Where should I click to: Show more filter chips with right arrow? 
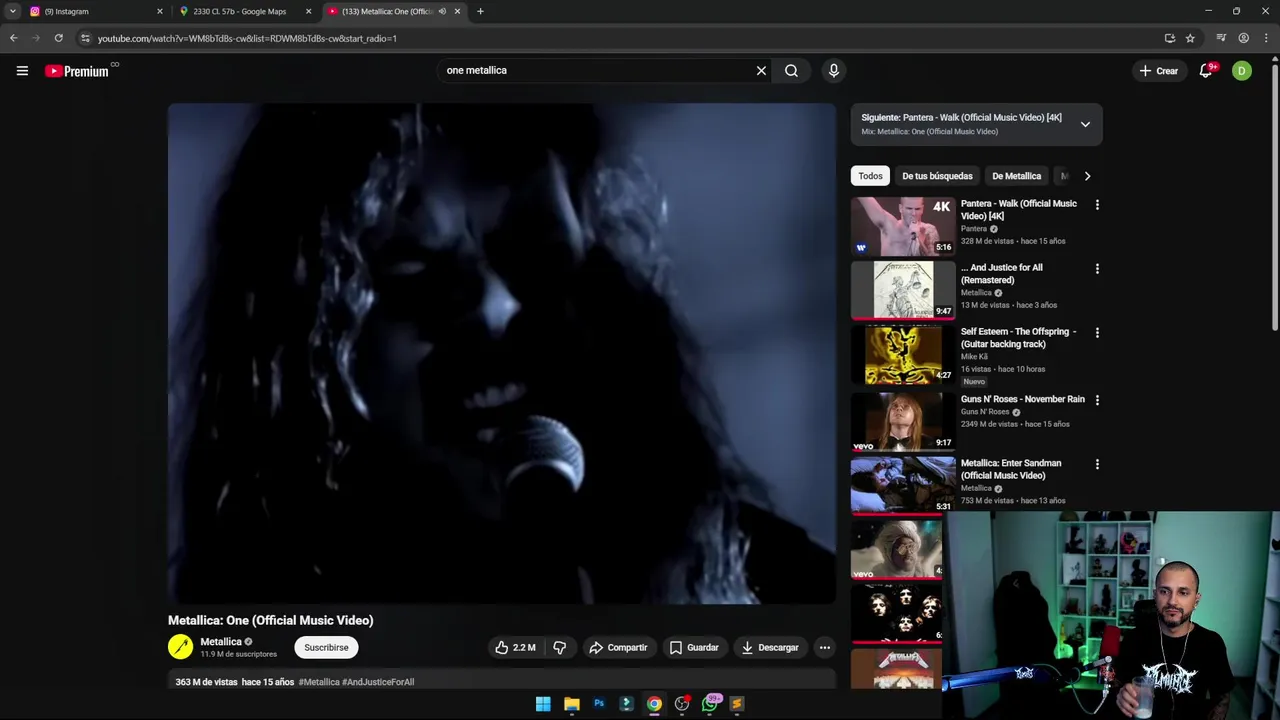coord(1087,176)
